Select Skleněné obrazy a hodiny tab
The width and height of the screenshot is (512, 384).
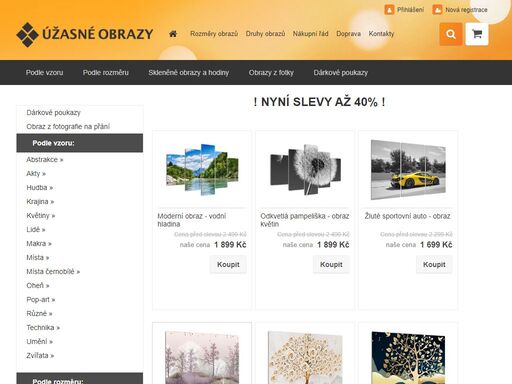(189, 72)
